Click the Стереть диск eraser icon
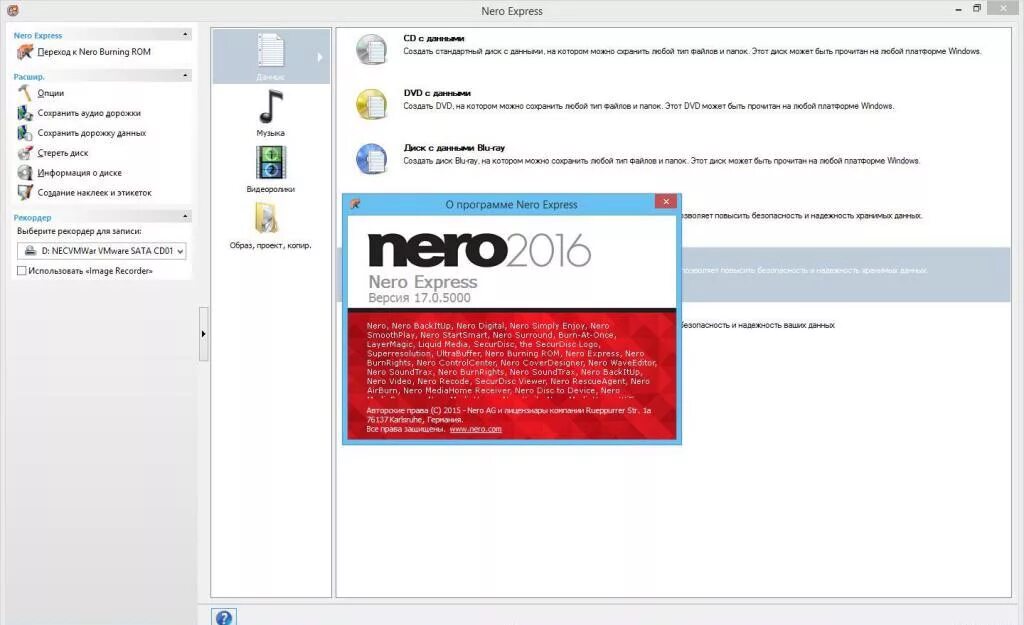This screenshot has height=625, width=1024. click(25, 153)
